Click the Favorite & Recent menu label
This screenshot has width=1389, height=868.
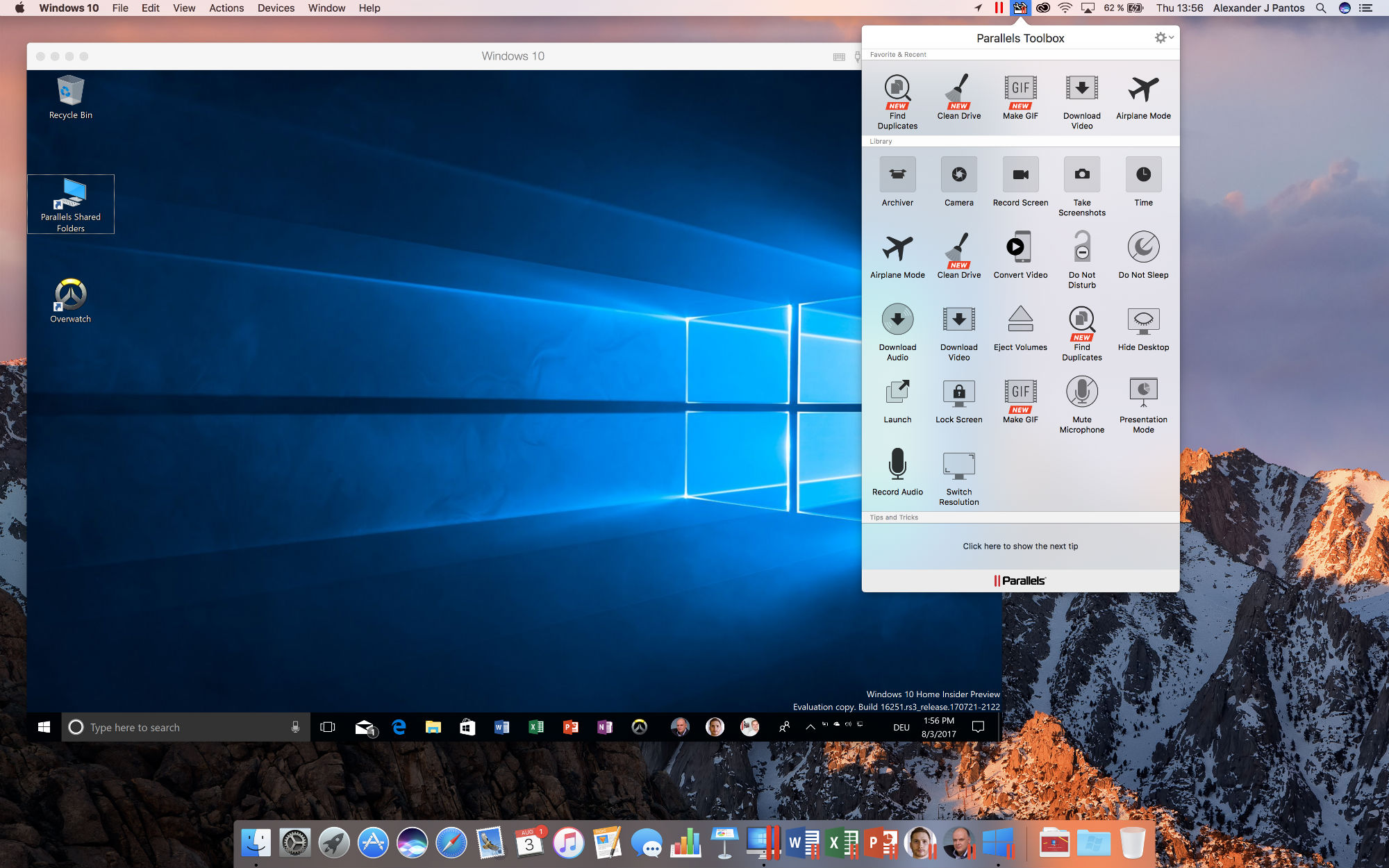[x=898, y=54]
